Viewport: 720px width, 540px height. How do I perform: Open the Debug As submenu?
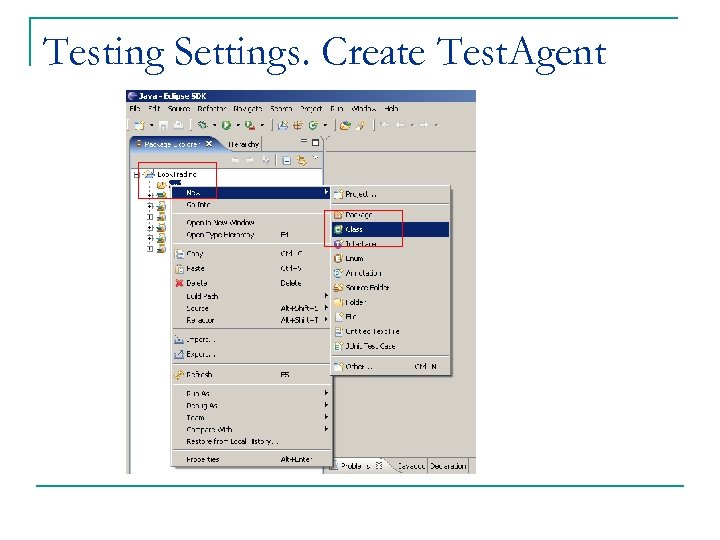coord(251,405)
